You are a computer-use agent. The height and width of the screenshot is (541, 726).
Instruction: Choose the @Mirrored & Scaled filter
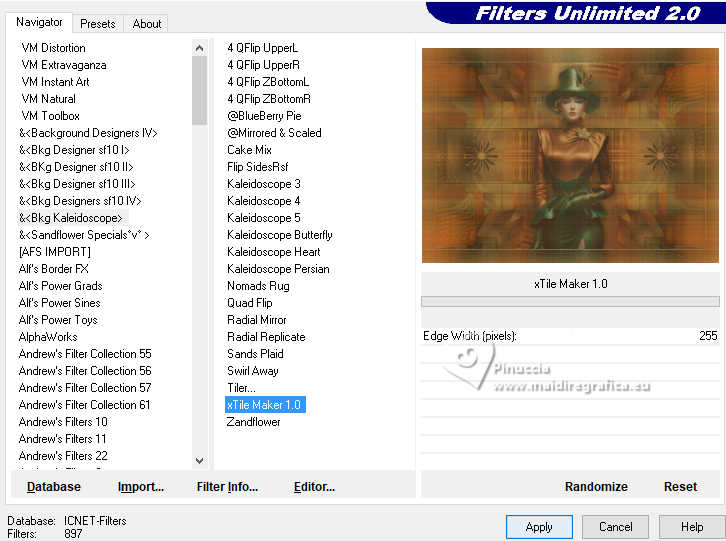[274, 133]
